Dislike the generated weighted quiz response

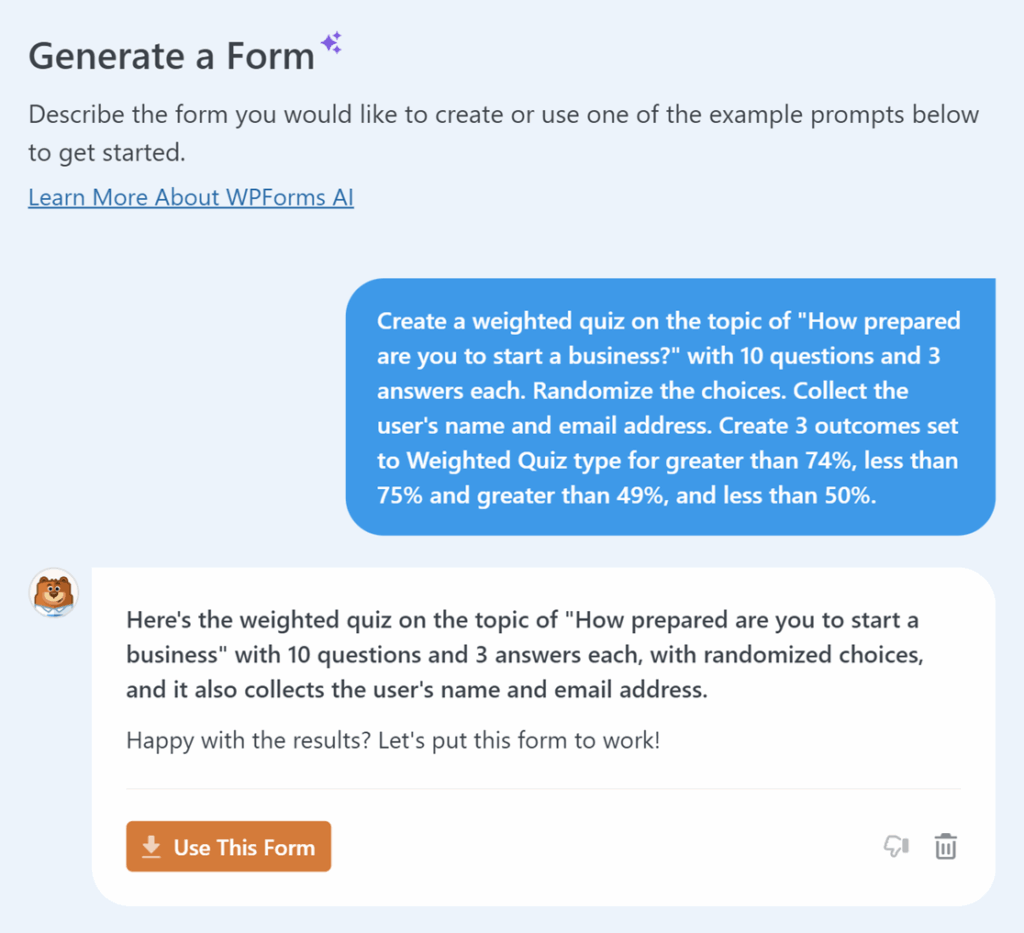pyautogui.click(x=895, y=846)
